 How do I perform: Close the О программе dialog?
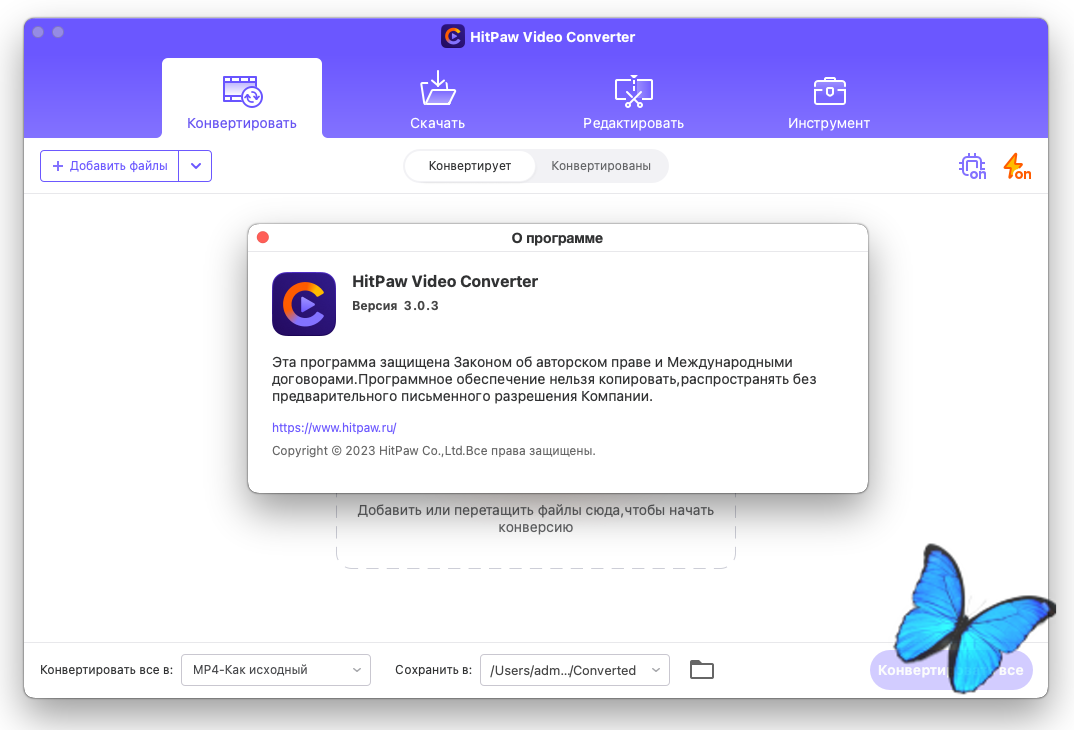pos(263,238)
